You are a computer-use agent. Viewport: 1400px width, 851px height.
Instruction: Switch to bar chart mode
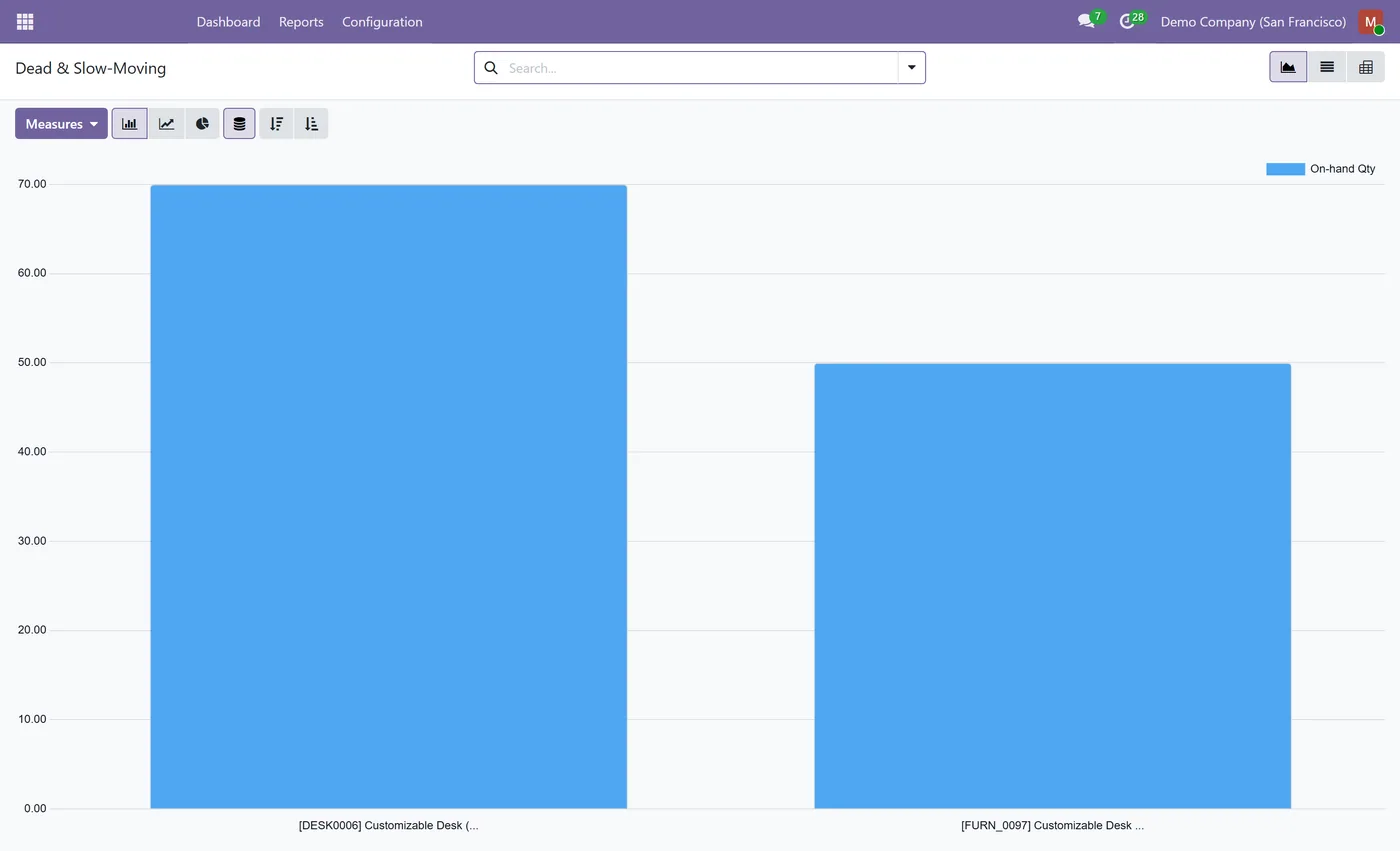point(130,124)
